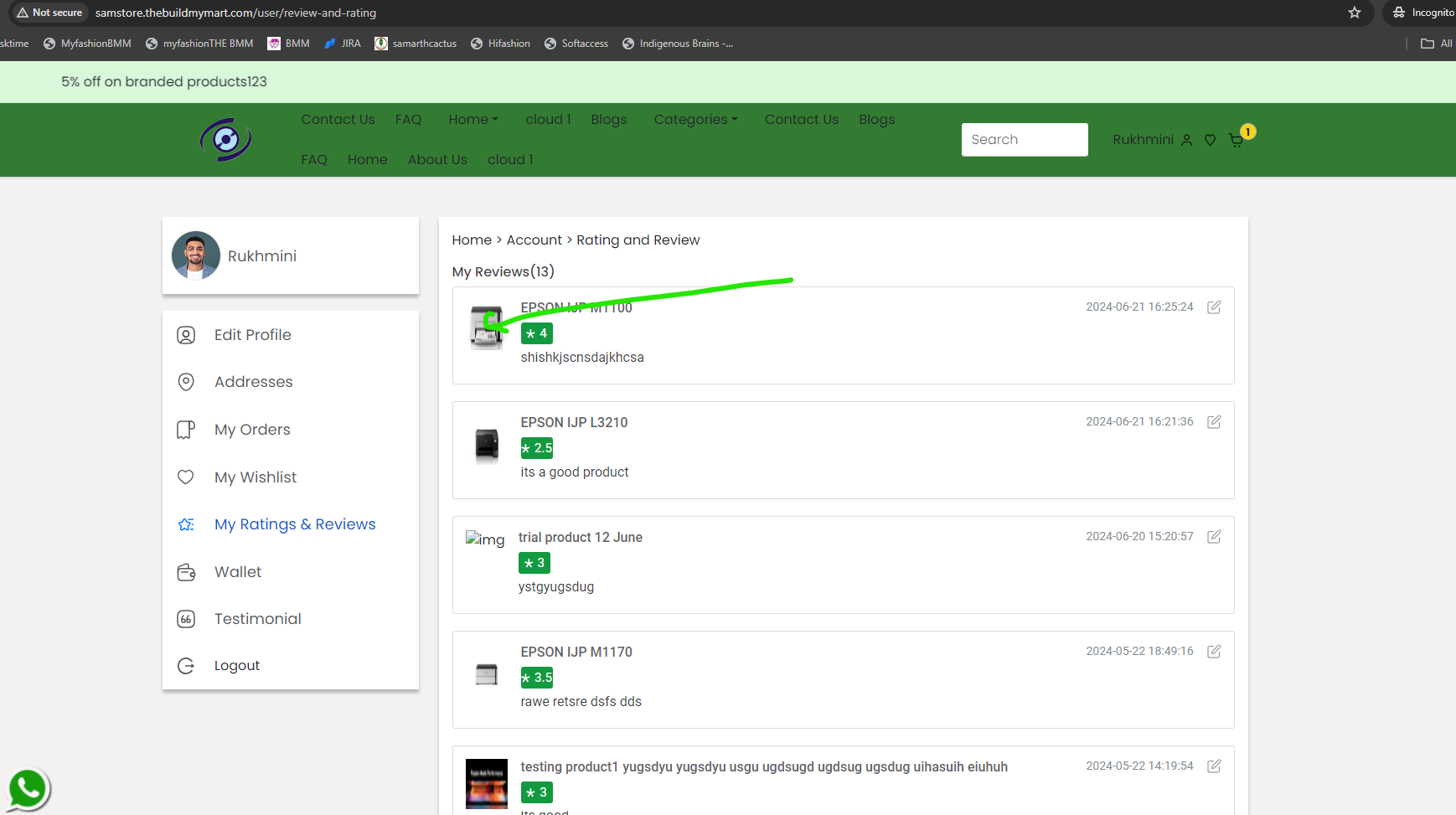Open the Softaccess bookmark
This screenshot has width=1456, height=815.
[576, 44]
